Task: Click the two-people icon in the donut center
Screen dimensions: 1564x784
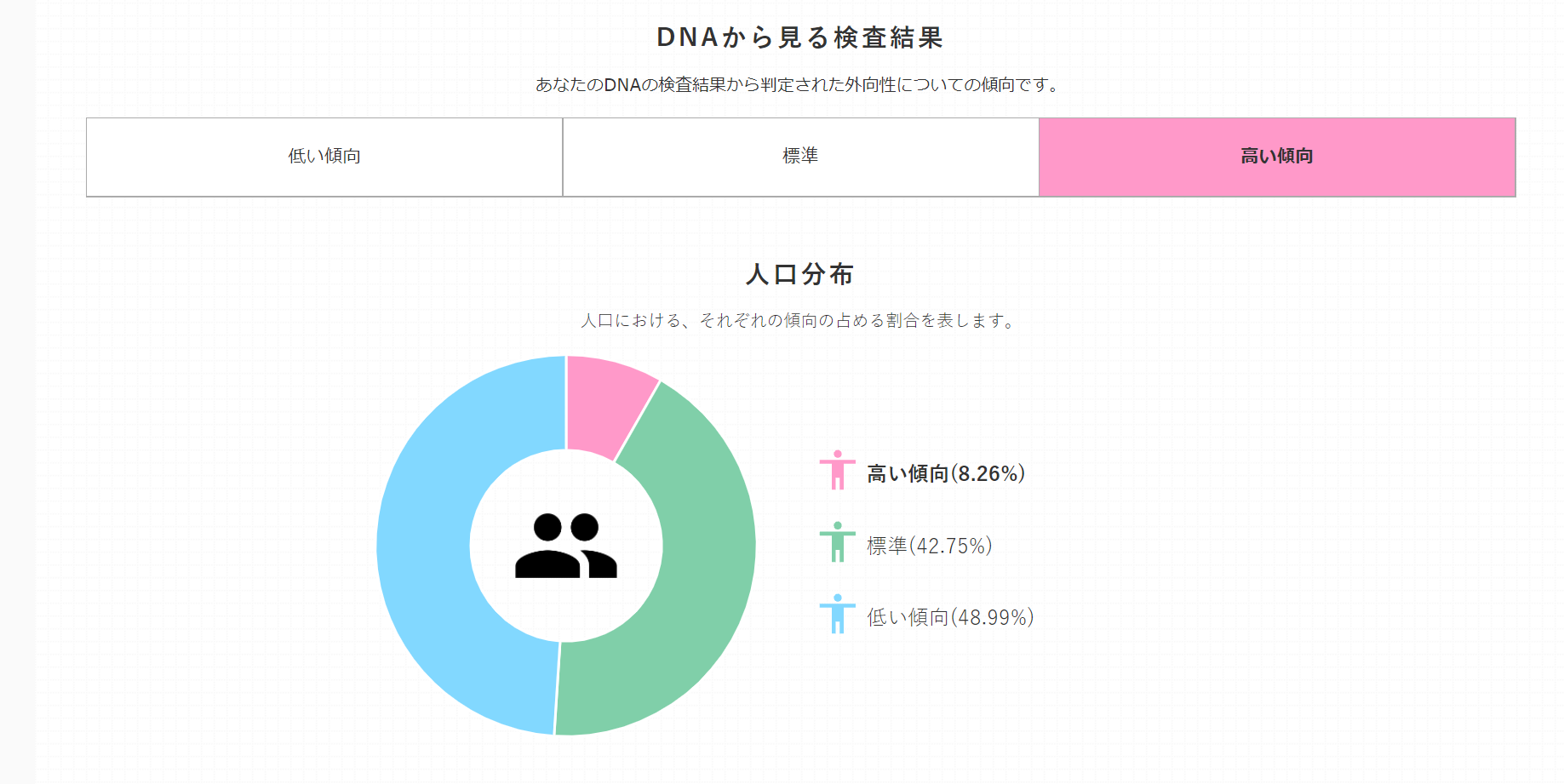Action: coord(566,546)
